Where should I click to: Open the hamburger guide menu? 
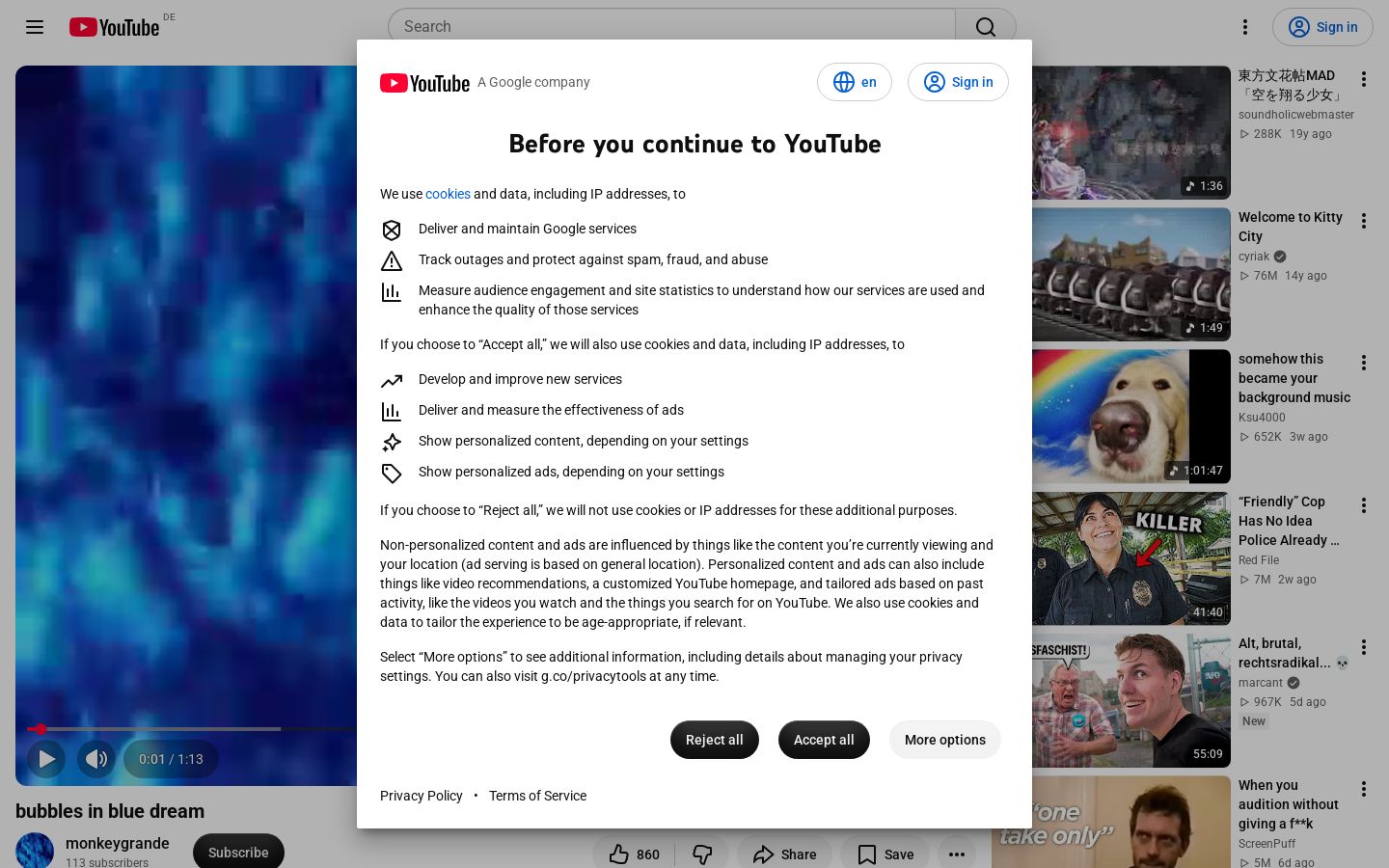35,27
